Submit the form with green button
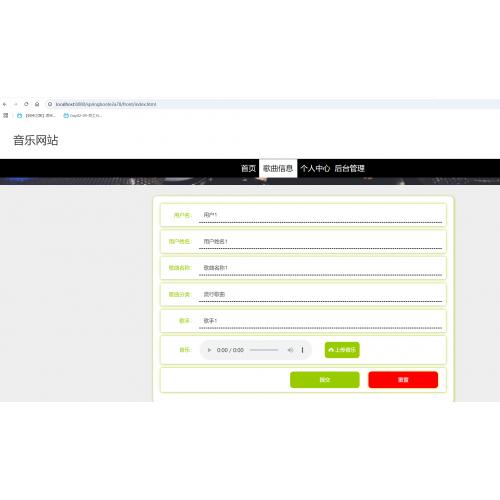 click(x=325, y=380)
